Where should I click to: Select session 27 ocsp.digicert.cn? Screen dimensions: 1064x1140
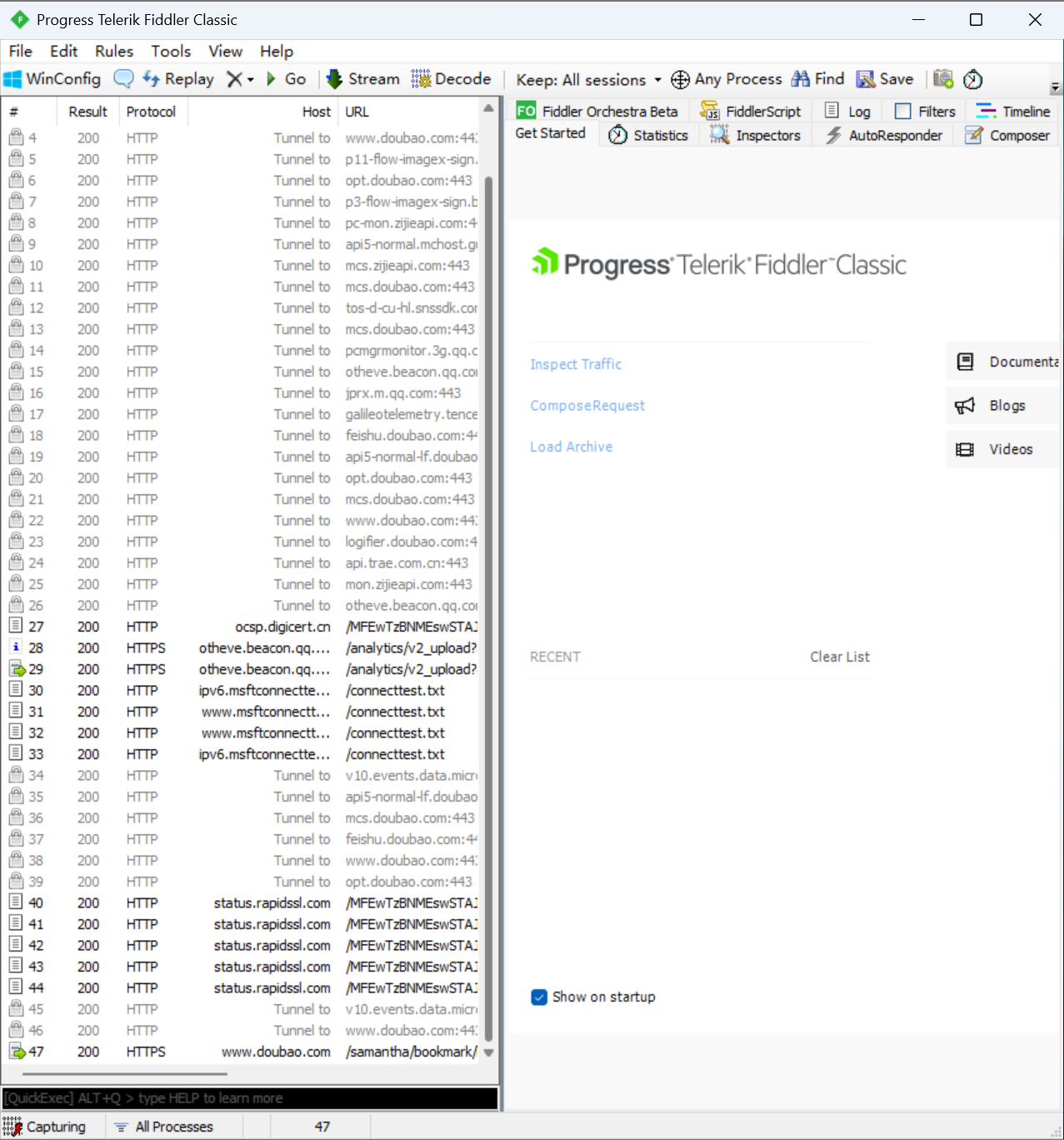pyautogui.click(x=242, y=627)
